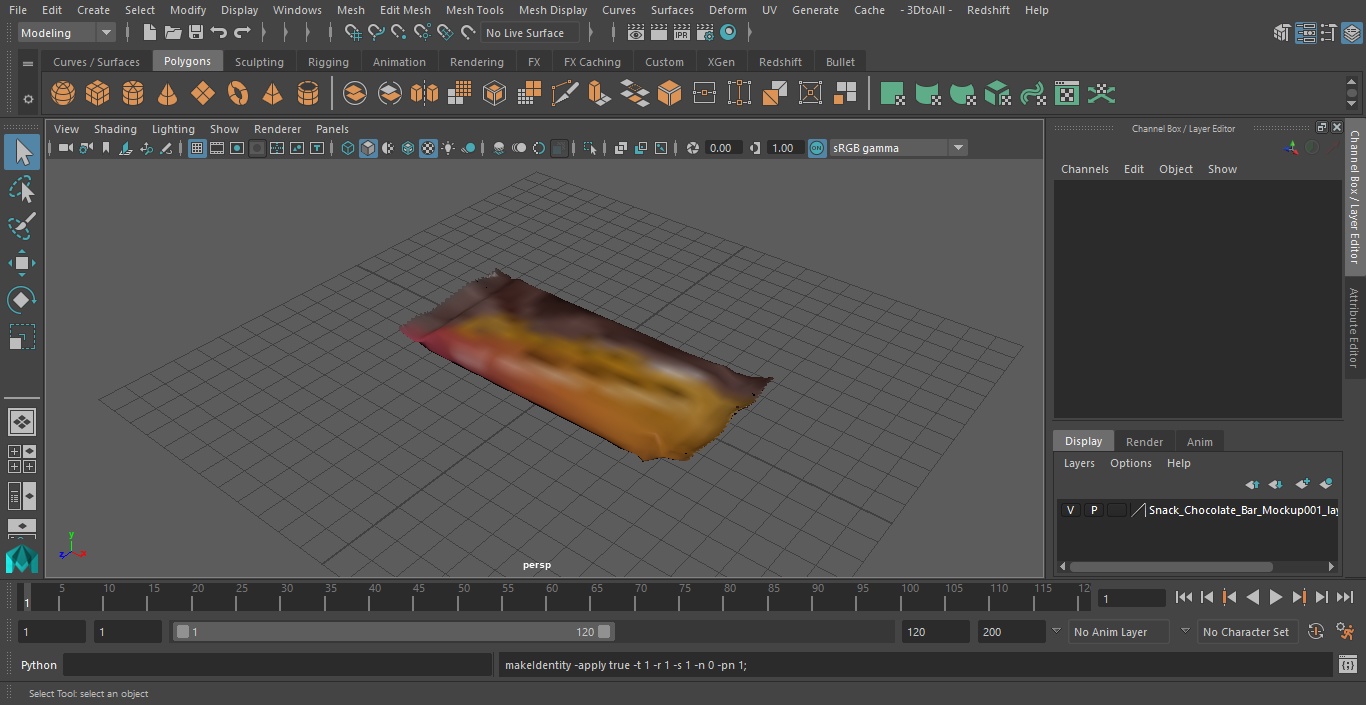
Task: Open the Rigging shelf tab
Action: click(328, 62)
